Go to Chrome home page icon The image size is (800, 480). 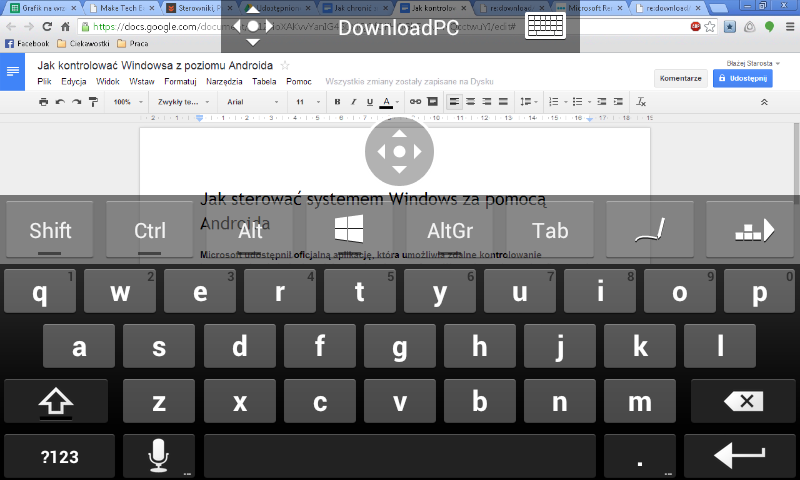click(65, 27)
